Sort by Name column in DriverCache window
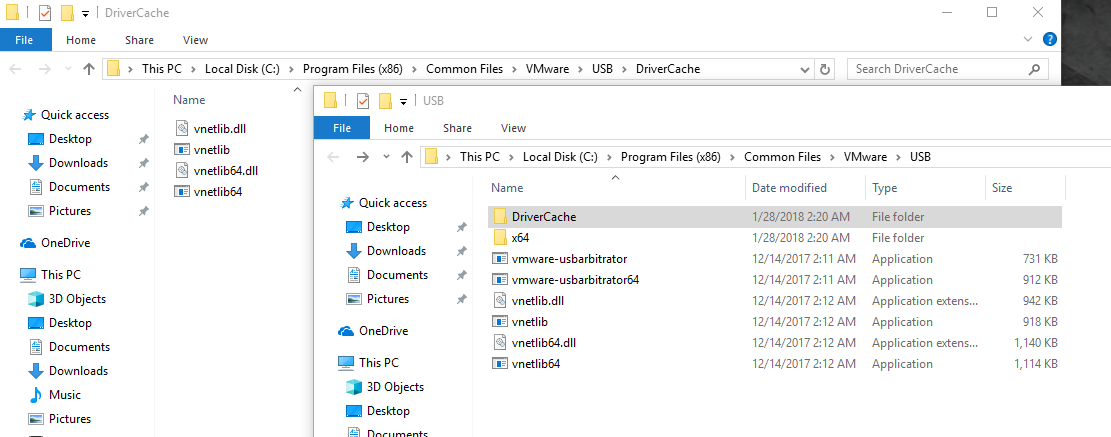The width and height of the screenshot is (1111, 437). click(188, 100)
